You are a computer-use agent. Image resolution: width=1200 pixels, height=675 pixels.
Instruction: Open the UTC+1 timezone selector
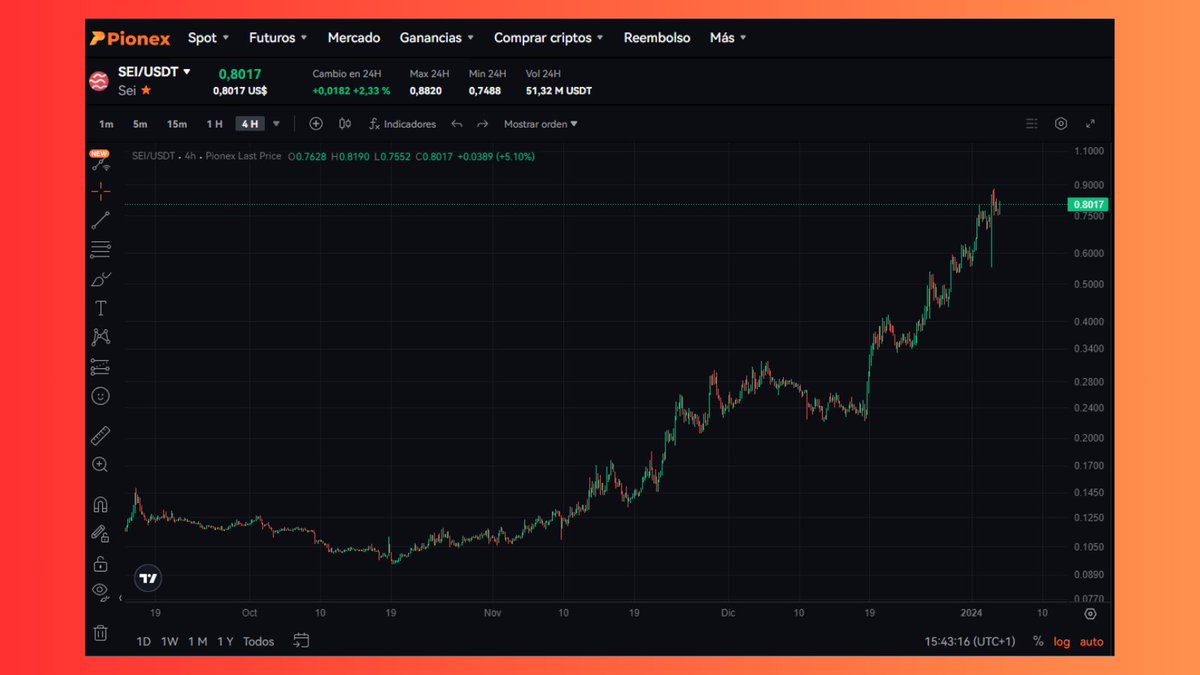point(970,642)
